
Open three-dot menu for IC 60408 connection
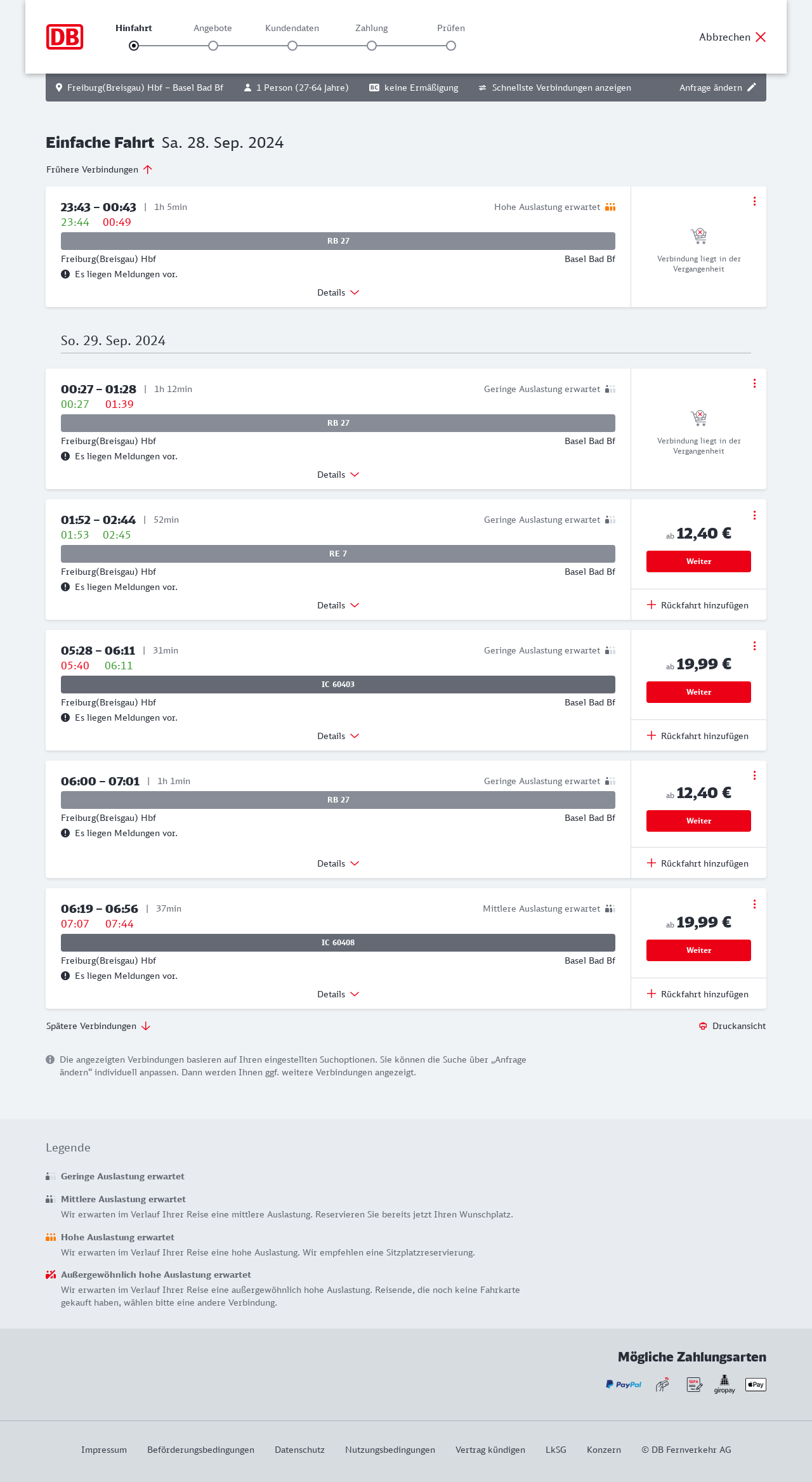pyautogui.click(x=754, y=904)
